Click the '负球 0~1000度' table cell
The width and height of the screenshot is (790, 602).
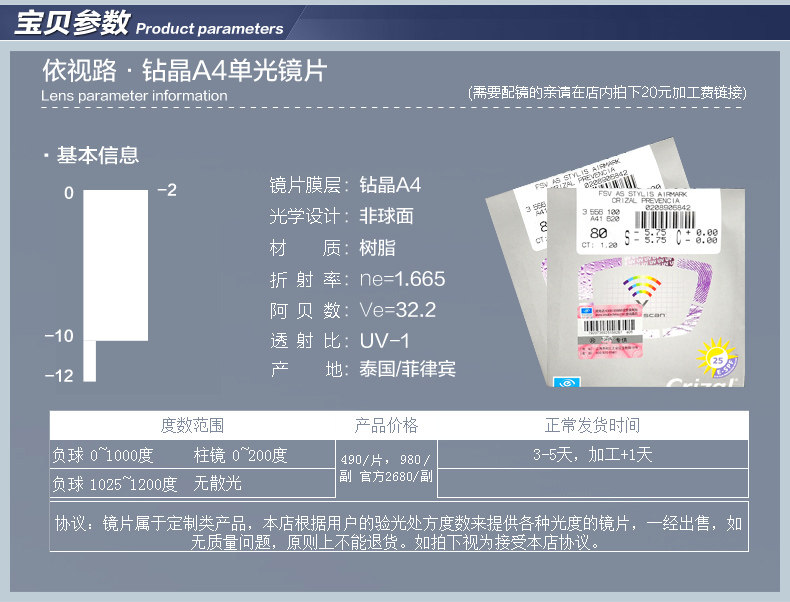click(103, 455)
